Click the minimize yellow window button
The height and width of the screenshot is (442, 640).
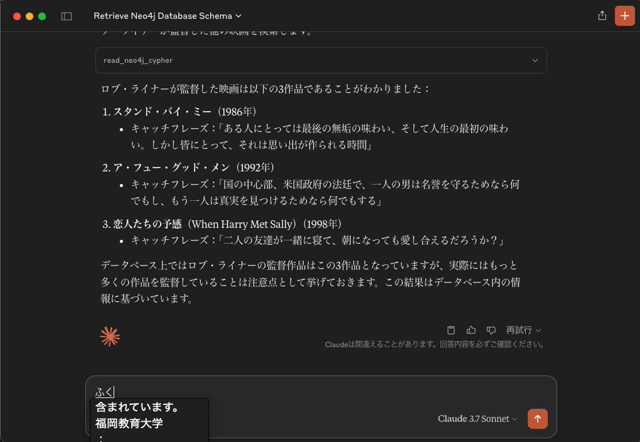click(x=29, y=16)
